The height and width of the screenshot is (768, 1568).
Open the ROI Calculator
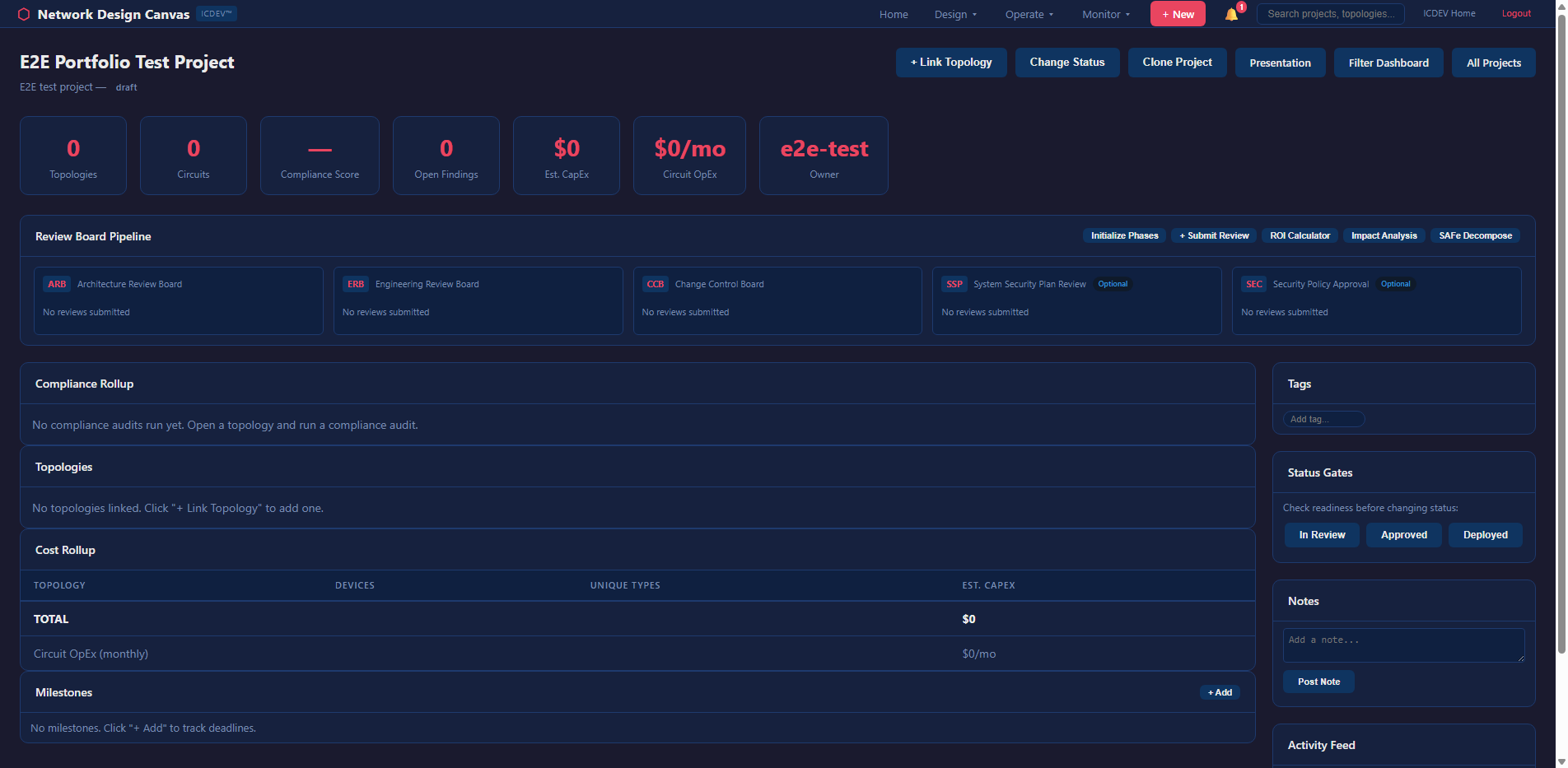point(1300,235)
